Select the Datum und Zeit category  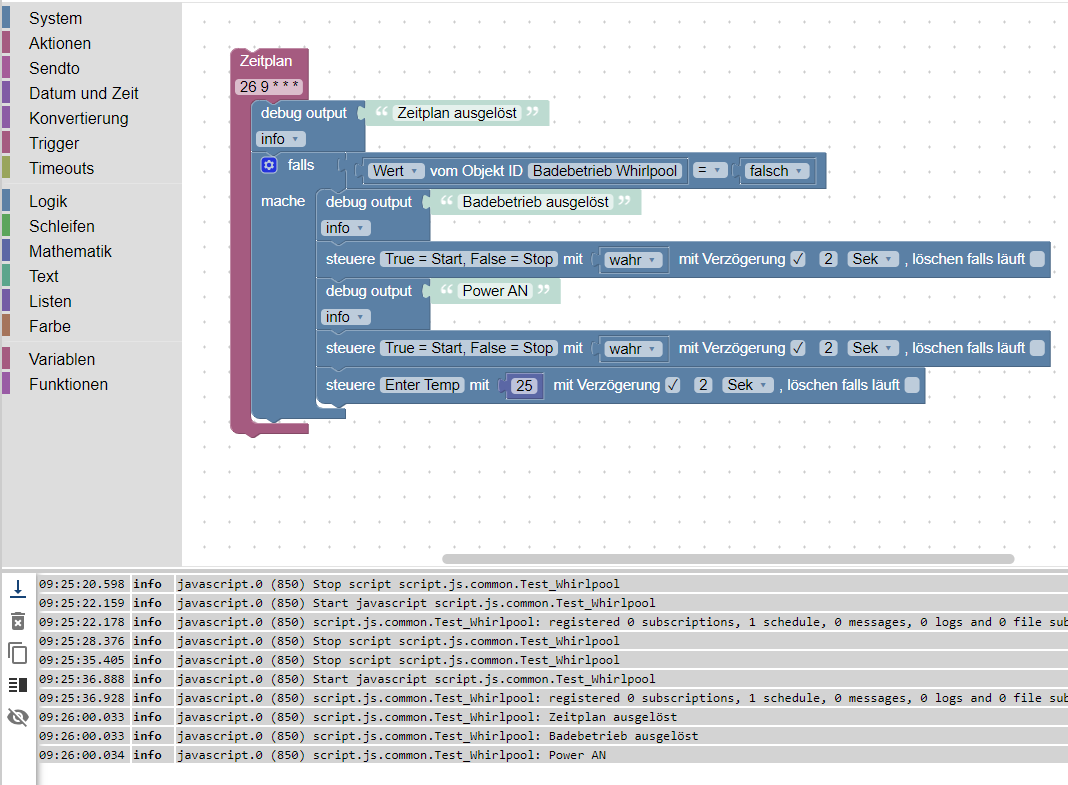84,93
